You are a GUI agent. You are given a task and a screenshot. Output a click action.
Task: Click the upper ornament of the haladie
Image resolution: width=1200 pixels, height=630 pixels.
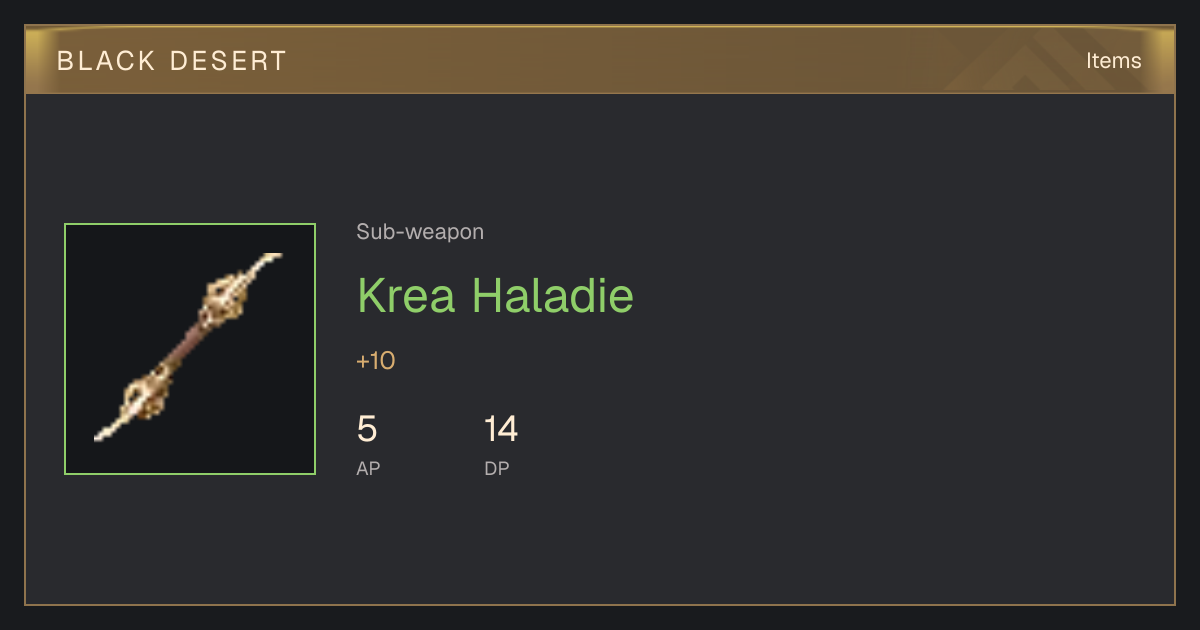coord(224,297)
